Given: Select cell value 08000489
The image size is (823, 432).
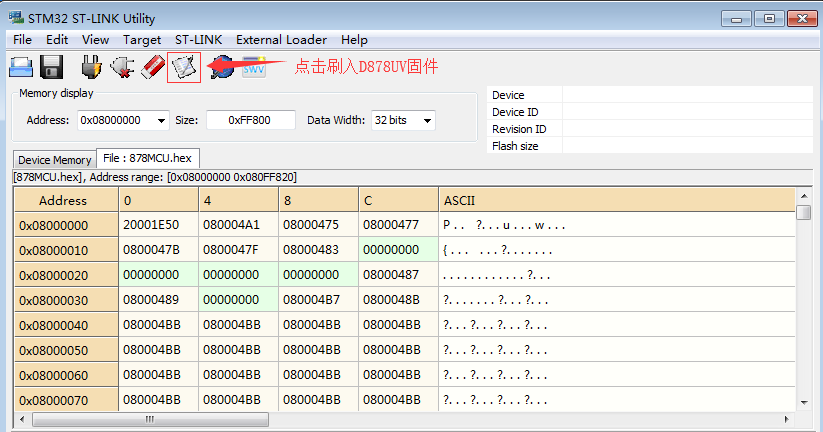Looking at the screenshot, I should pos(159,300).
